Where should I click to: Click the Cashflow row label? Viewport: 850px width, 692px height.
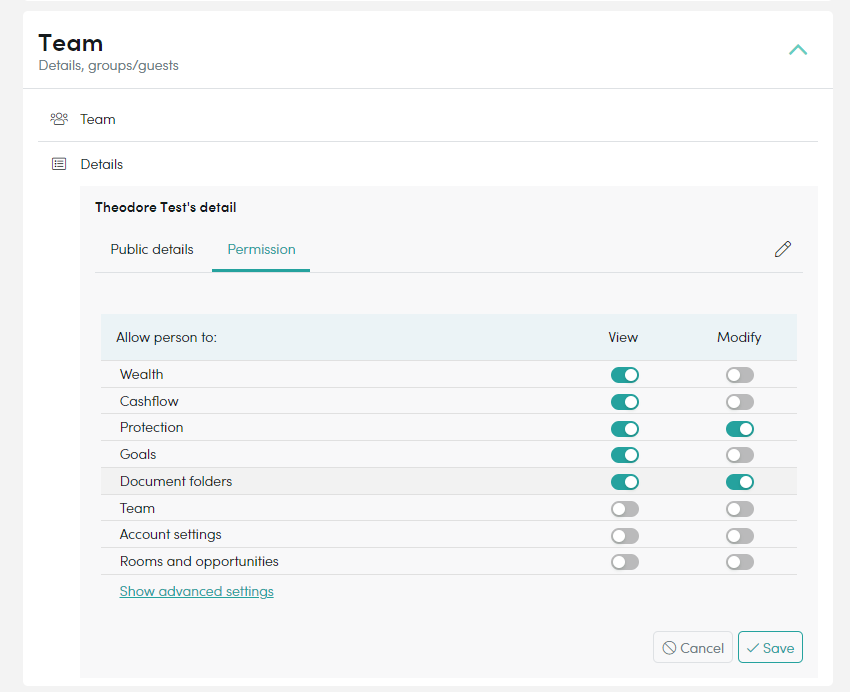(149, 402)
